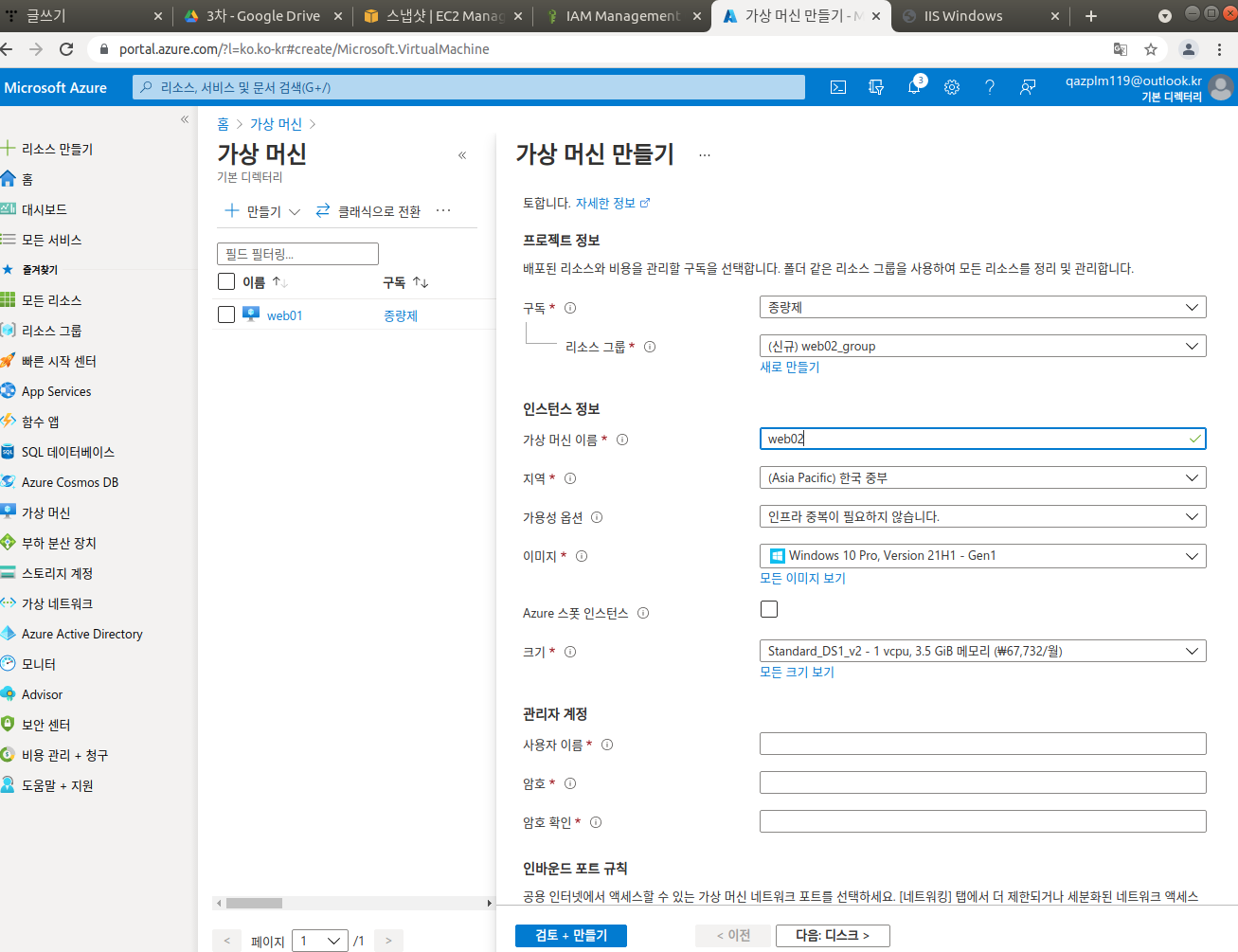Screen dimensions: 1238x952
Task: Open more options beside 가상 머신 만들기 title
Action: [x=705, y=154]
